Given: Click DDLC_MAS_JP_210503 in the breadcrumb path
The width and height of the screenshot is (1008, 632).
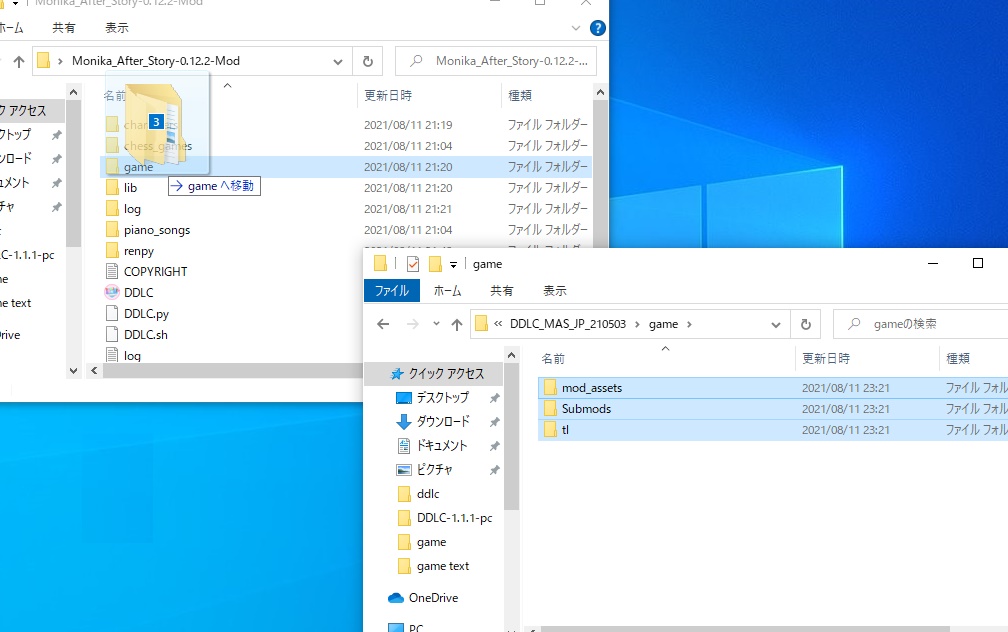Looking at the screenshot, I should [568, 323].
